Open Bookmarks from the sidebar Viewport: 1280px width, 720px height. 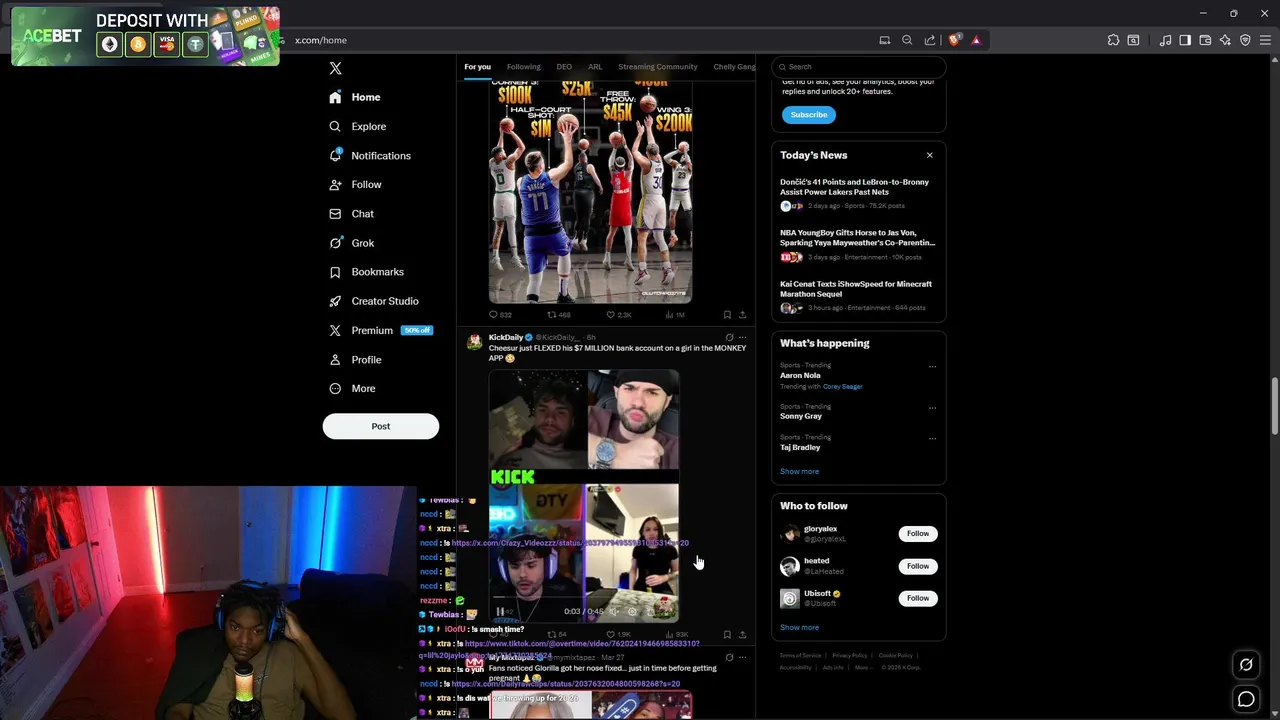(x=366, y=272)
